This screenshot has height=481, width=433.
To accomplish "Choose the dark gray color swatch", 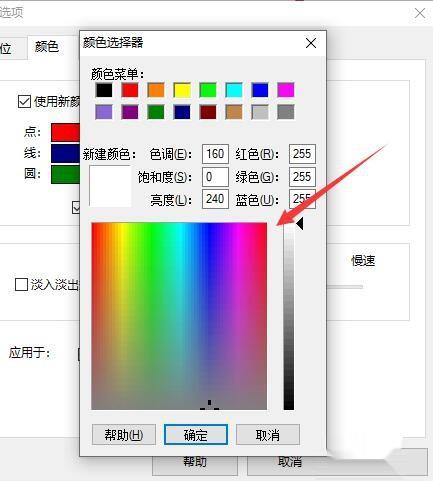I will coord(286,112).
